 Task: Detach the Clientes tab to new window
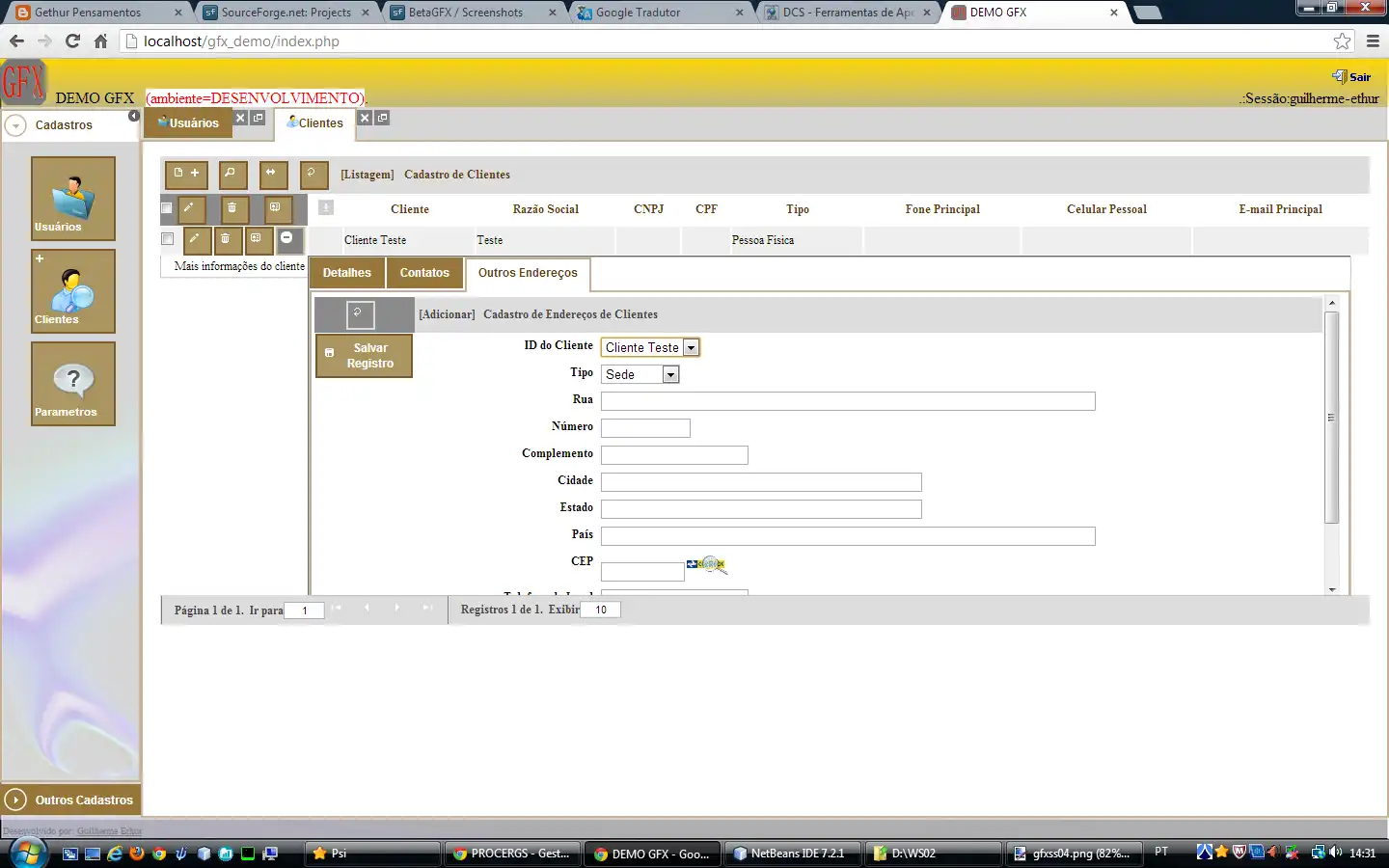pyautogui.click(x=383, y=118)
